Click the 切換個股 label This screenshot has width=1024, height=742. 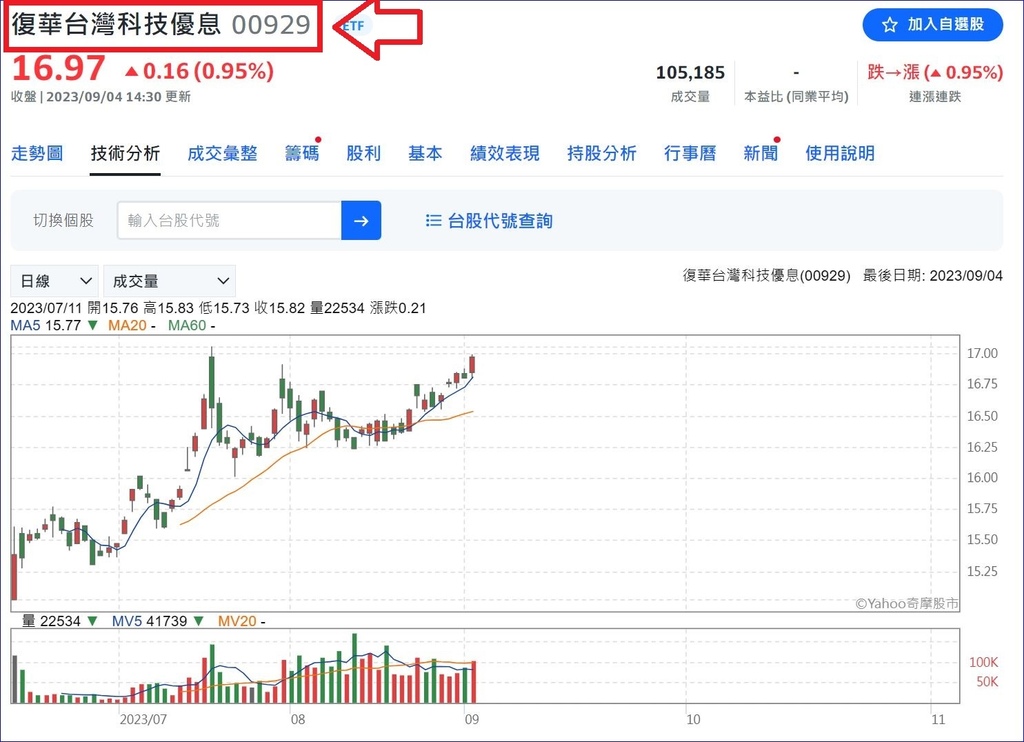click(x=63, y=221)
